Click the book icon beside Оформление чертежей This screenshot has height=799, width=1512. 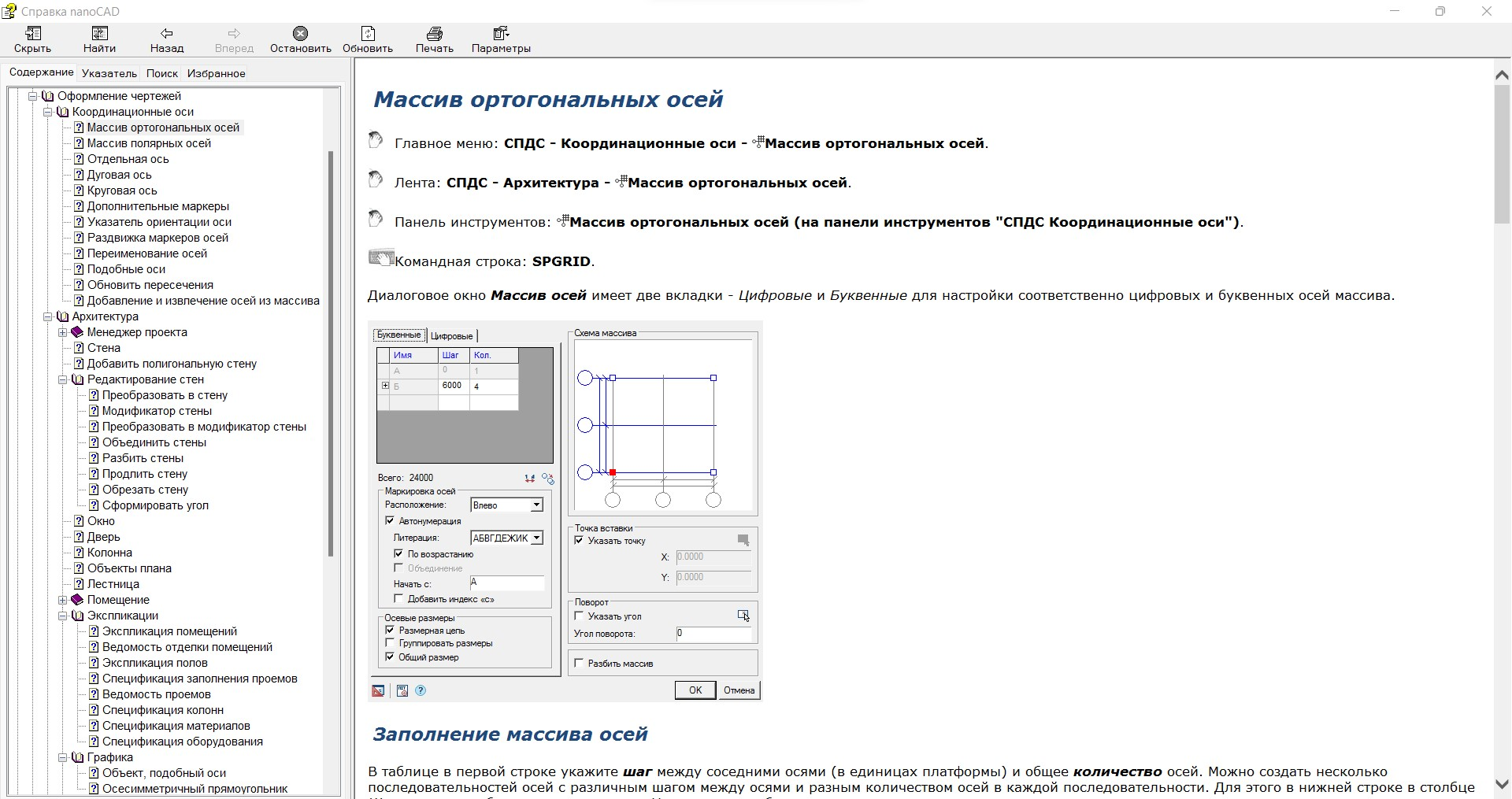[x=48, y=96]
